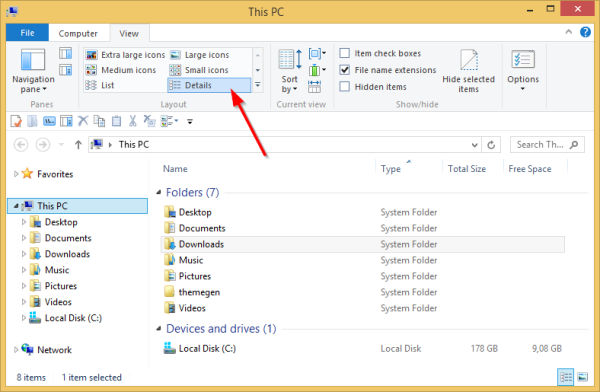Screen dimensions: 600x392
Task: Sort by the Name column header
Action: pos(175,169)
